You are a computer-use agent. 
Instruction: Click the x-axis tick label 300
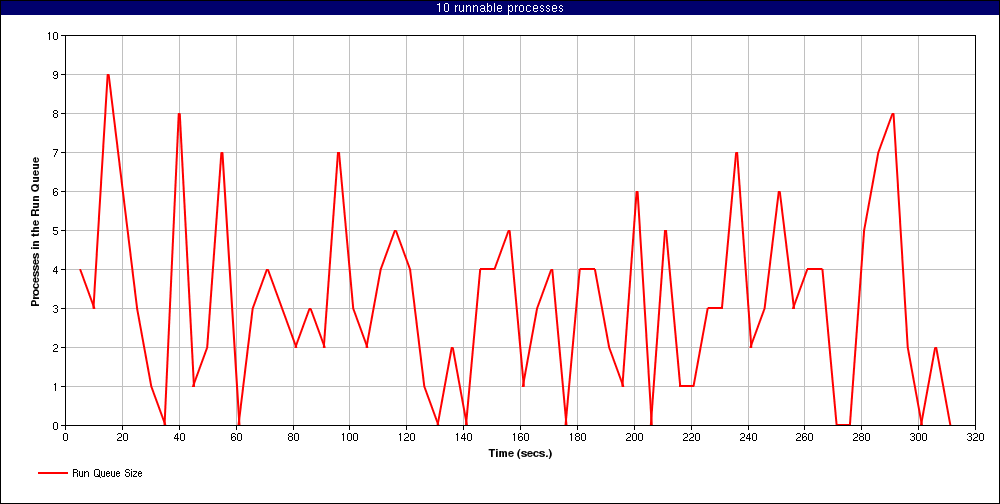click(x=918, y=438)
